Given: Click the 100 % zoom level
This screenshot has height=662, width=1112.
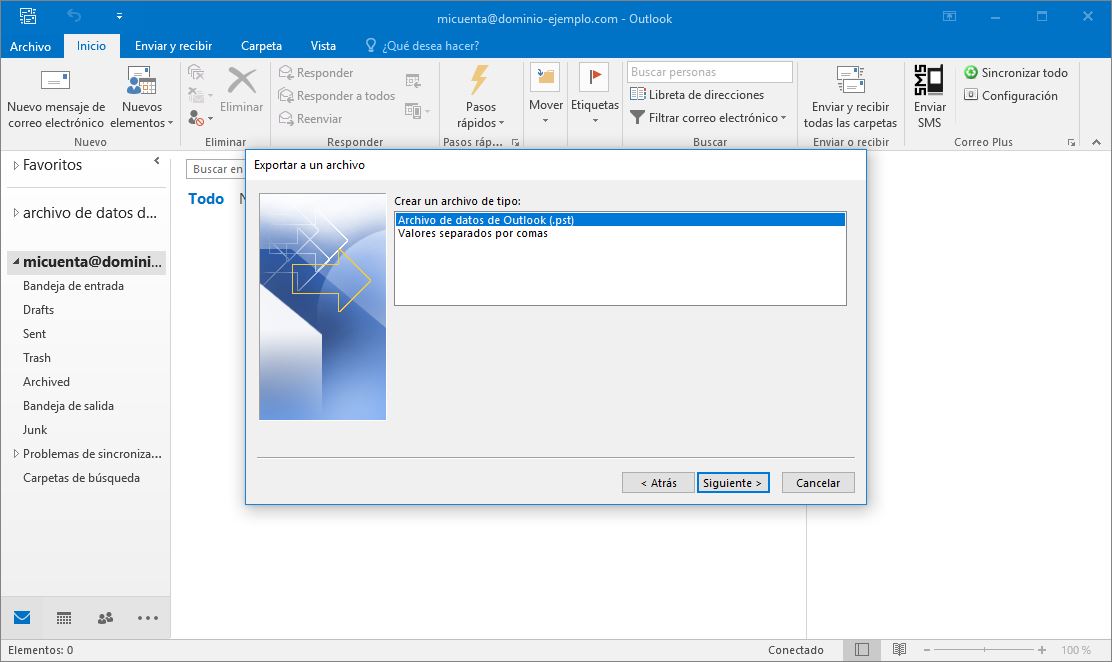Looking at the screenshot, I should pos(1076,650).
